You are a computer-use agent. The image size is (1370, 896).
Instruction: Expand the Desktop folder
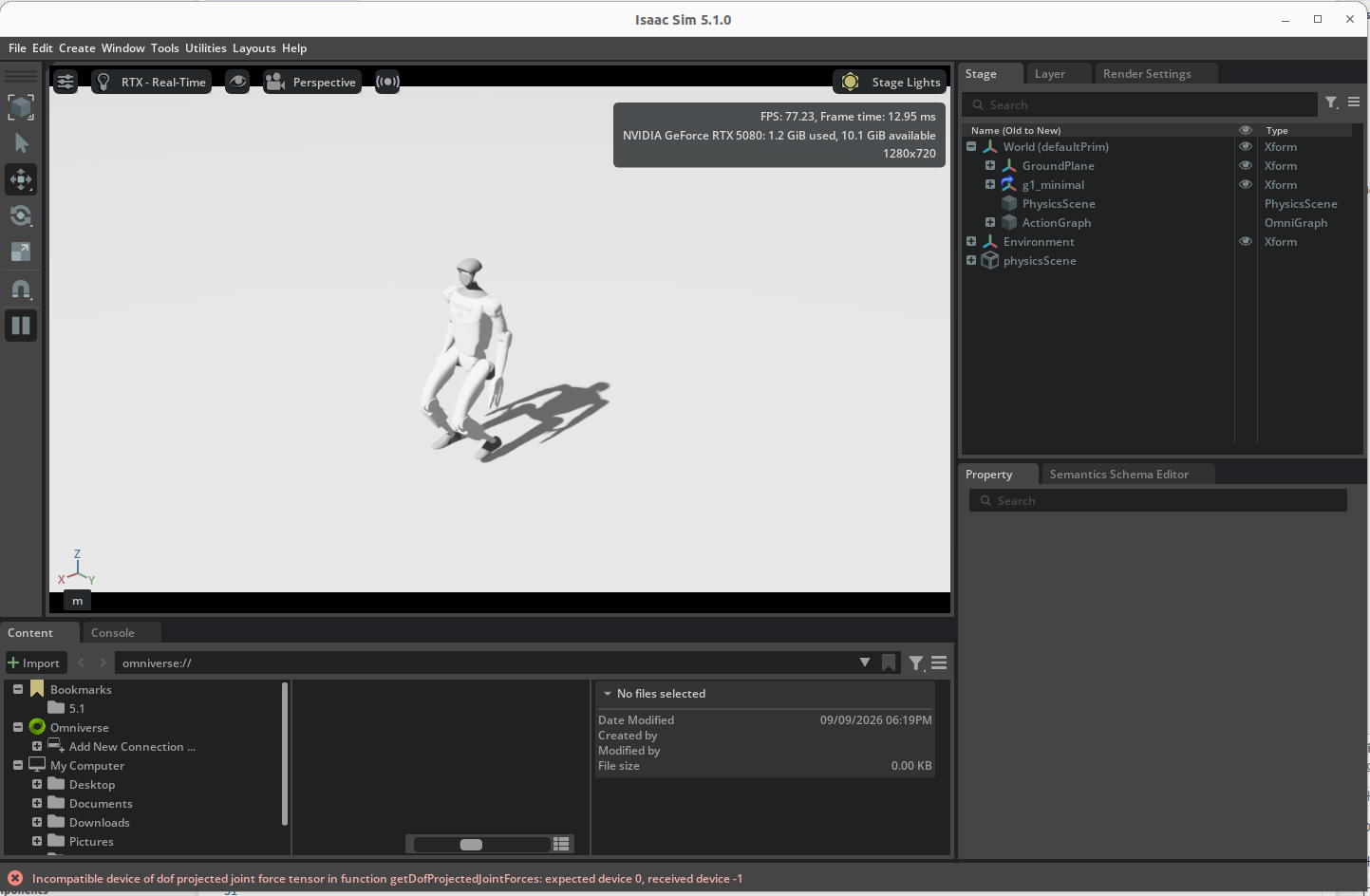(x=37, y=784)
